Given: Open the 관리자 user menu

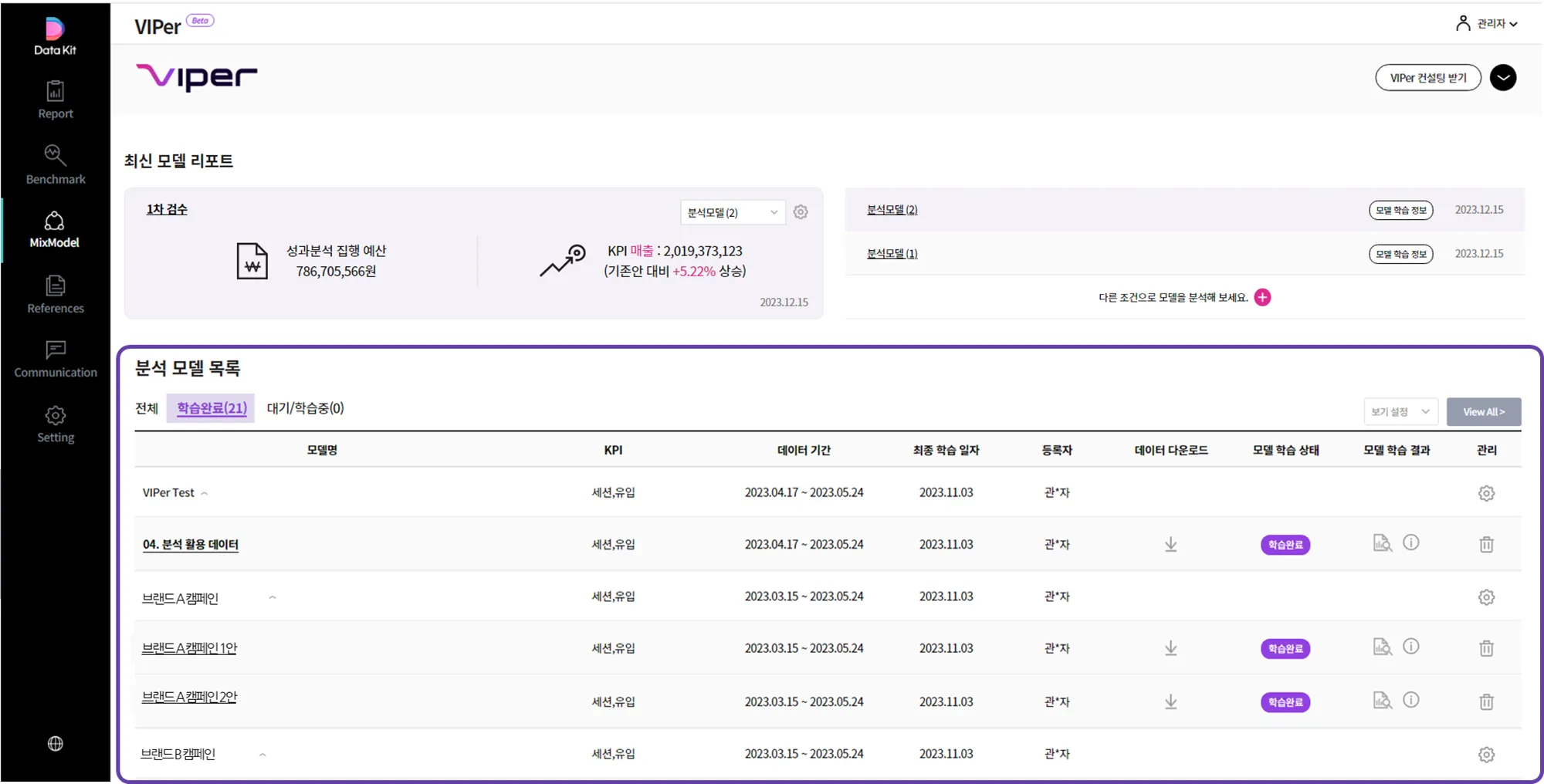Looking at the screenshot, I should point(1487,24).
